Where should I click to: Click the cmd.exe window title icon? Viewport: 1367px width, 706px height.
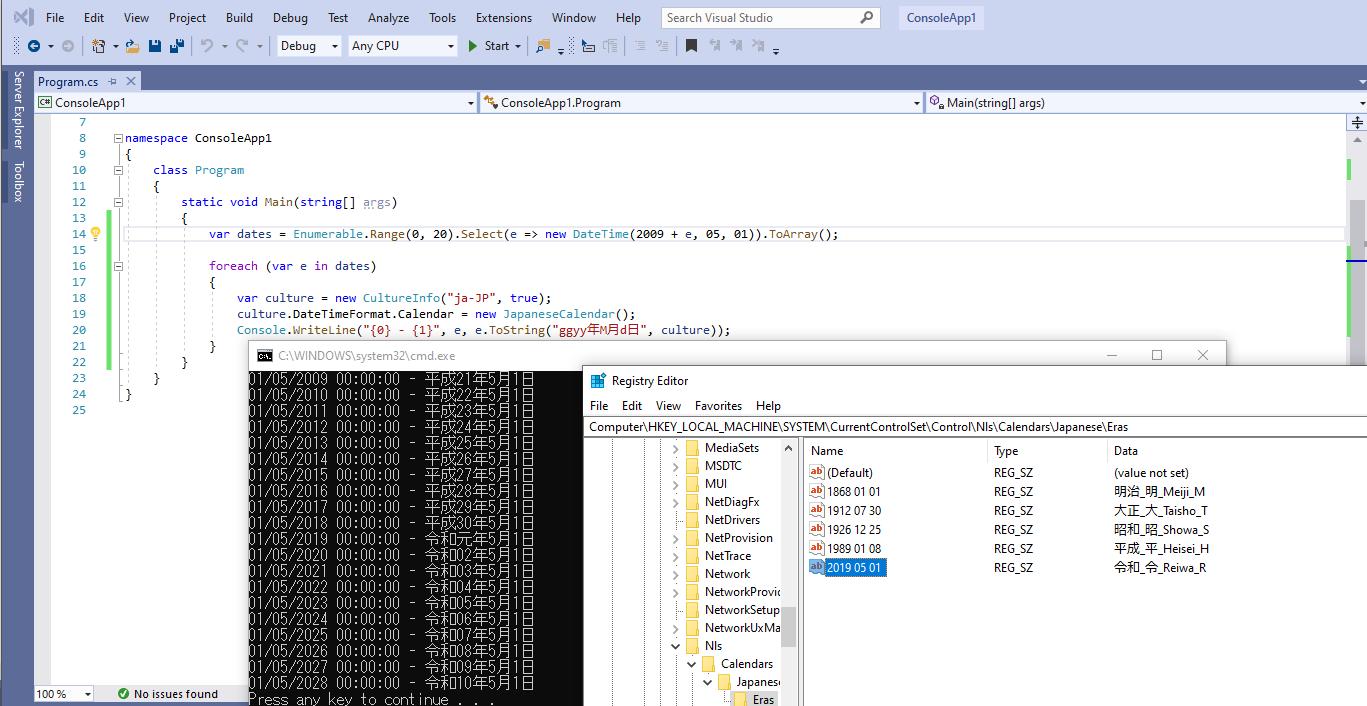[264, 355]
